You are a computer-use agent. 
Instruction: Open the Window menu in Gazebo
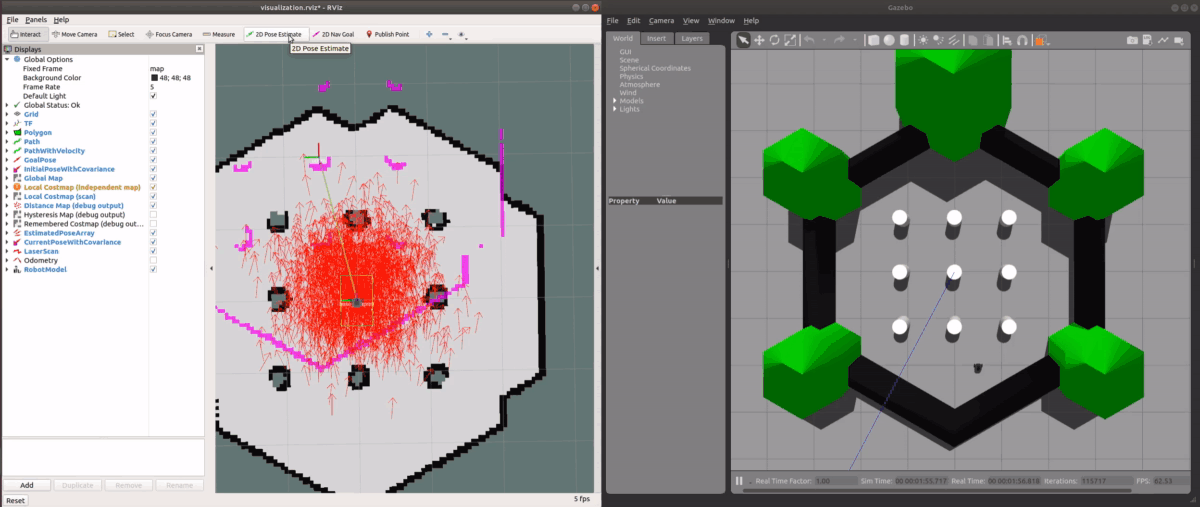[721, 20]
